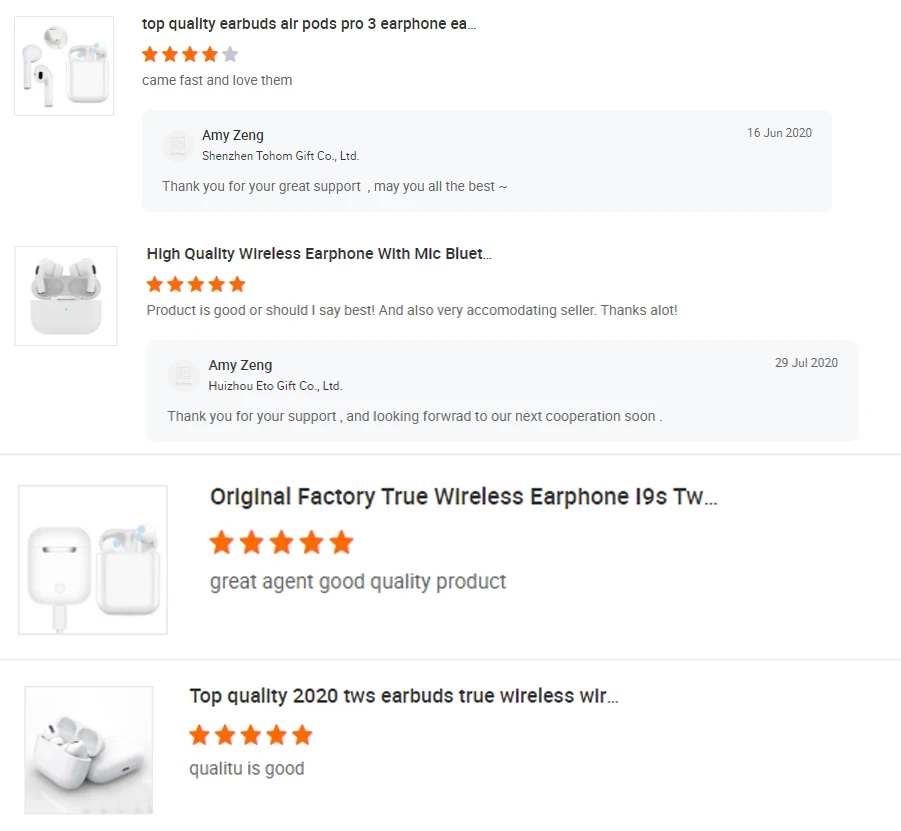
Task: Click the seller avatar icon beside Shenzhen Tohom reply
Action: 178,146
